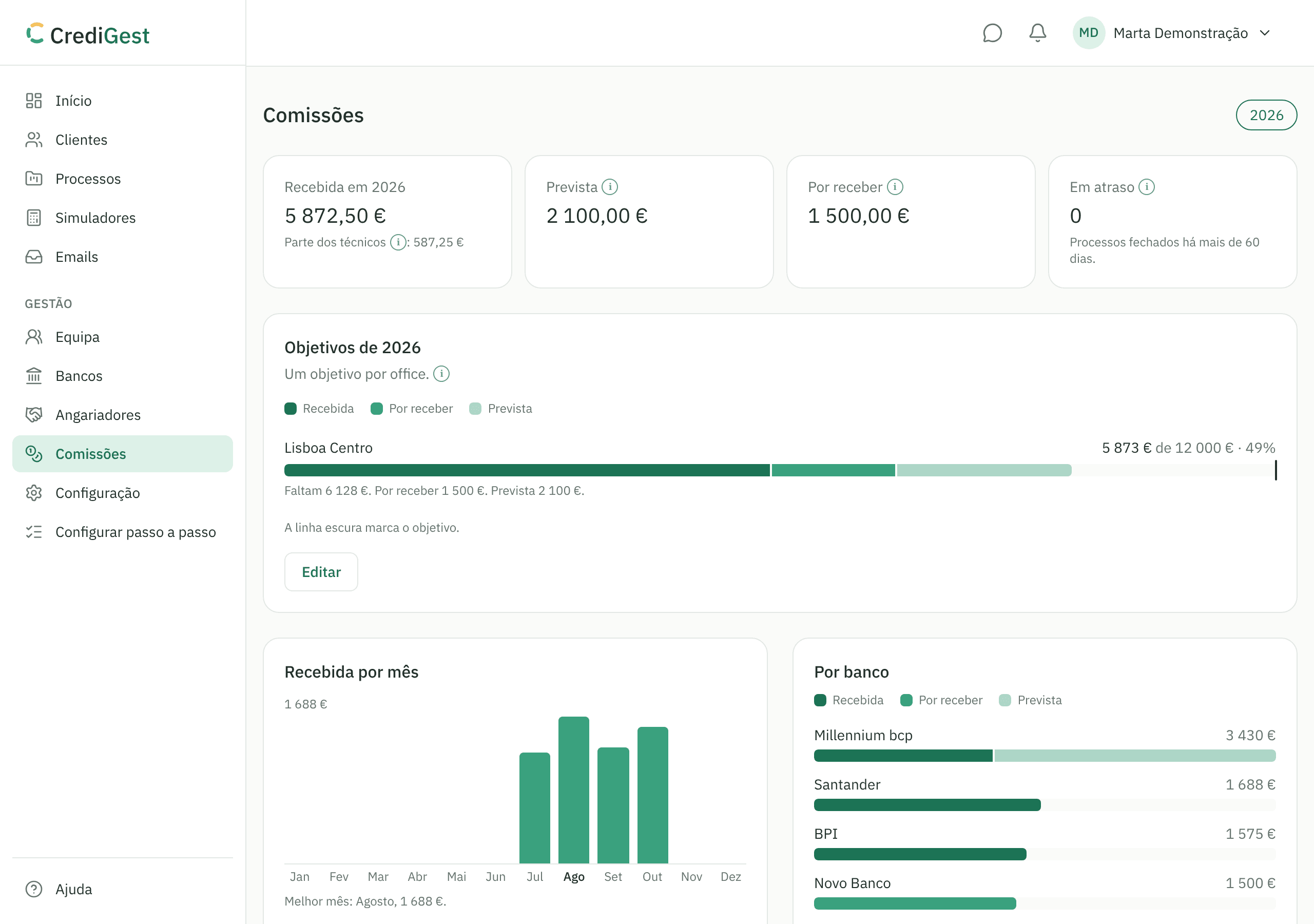The width and height of the screenshot is (1314, 924).
Task: Expand the Marta Demonstração account chevron
Action: point(1264,33)
